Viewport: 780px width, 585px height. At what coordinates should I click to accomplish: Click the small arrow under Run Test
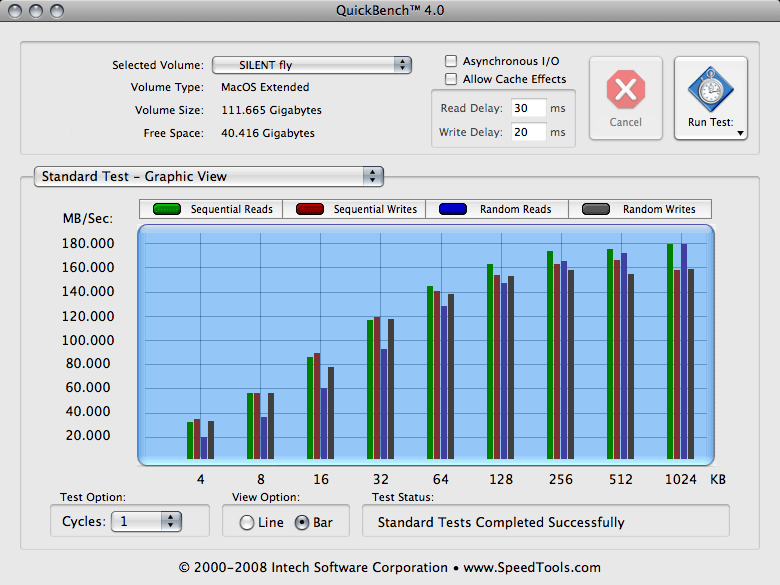click(740, 132)
